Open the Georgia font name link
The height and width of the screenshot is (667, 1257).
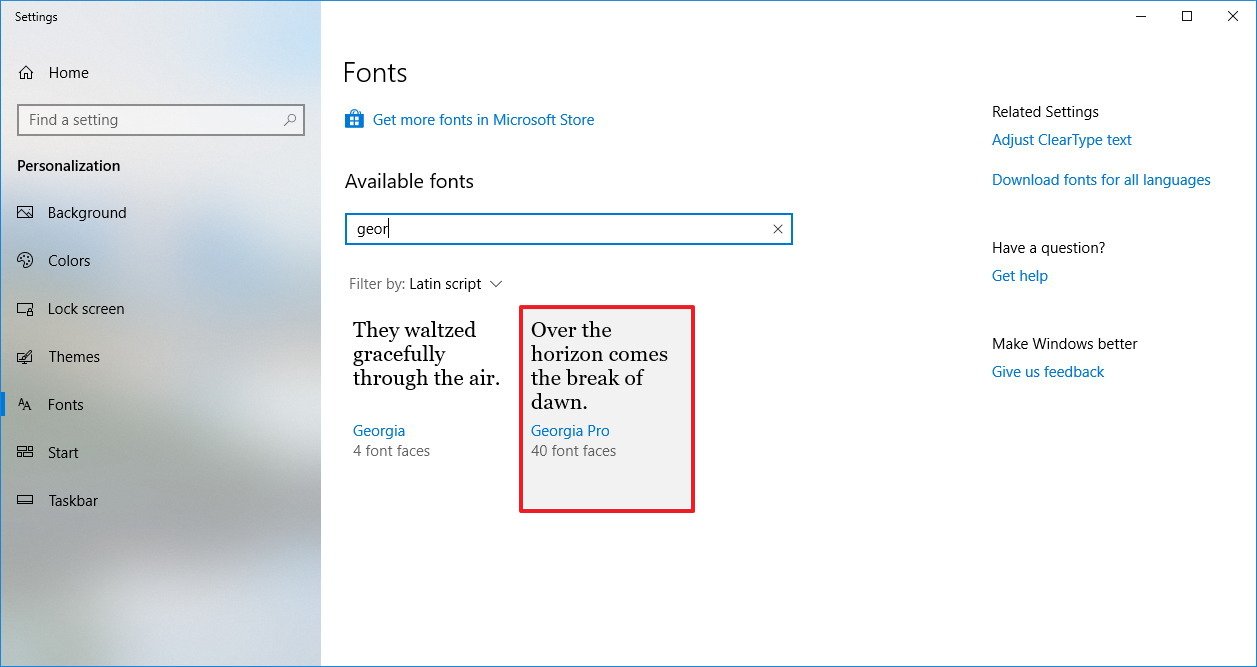(379, 431)
